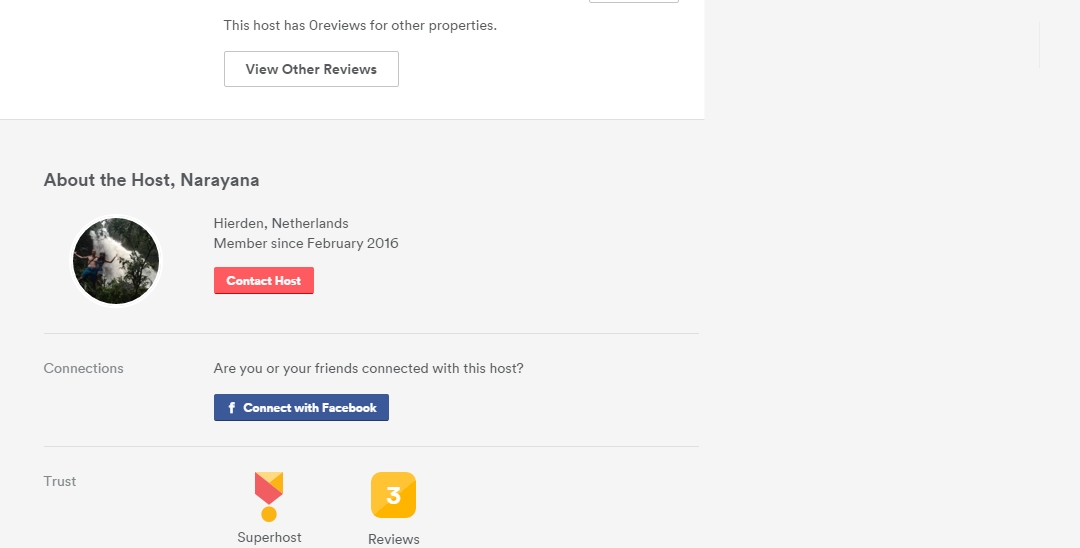Click the Hierden, Netherlands location text
The width and height of the screenshot is (1080, 548).
[x=281, y=223]
